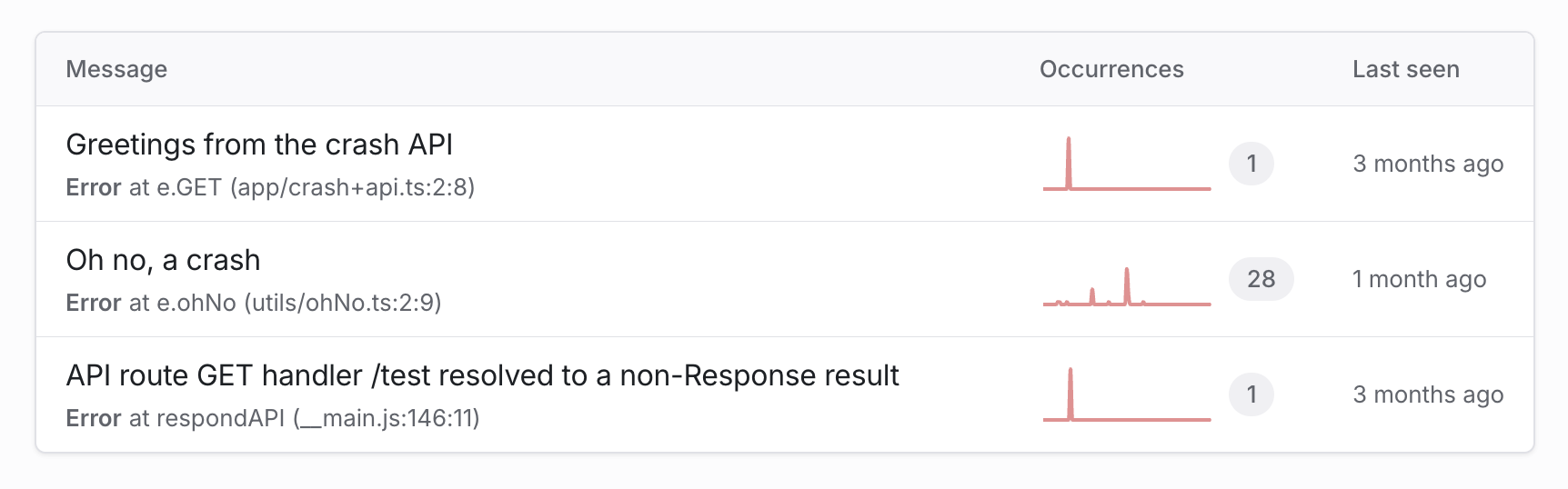The image size is (1568, 489).
Task: Click '3 months ago' for crash API error
Action: coord(1428,164)
